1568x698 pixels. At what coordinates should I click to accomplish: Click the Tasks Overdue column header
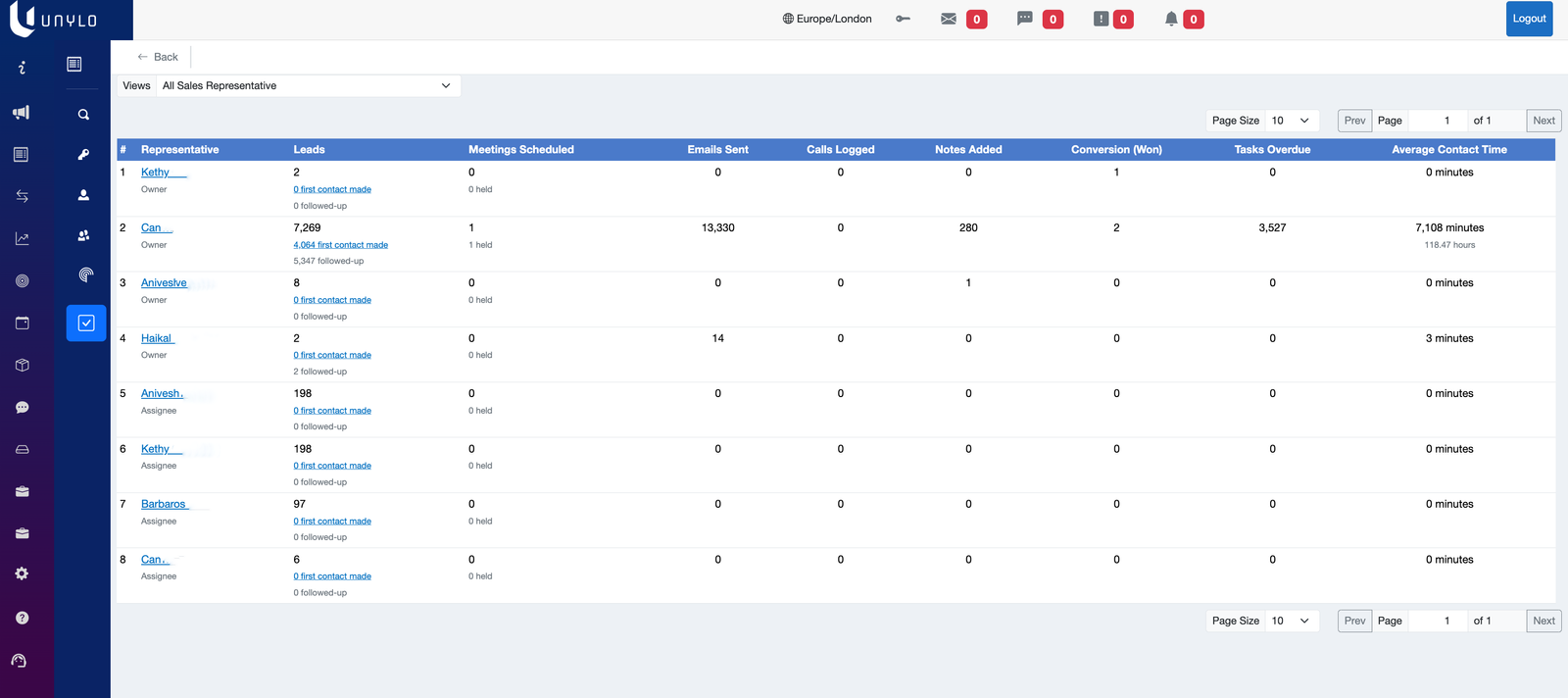[x=1272, y=150]
